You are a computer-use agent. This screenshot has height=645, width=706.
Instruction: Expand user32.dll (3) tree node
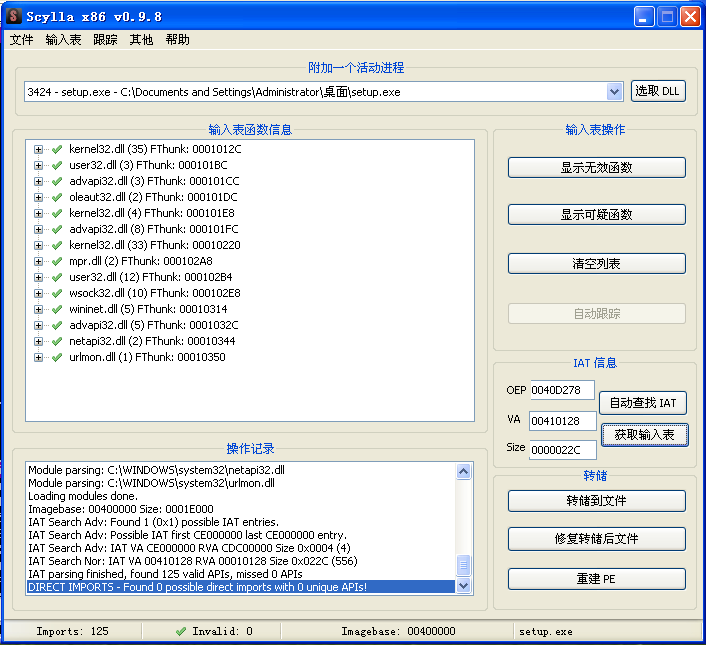(x=38, y=166)
